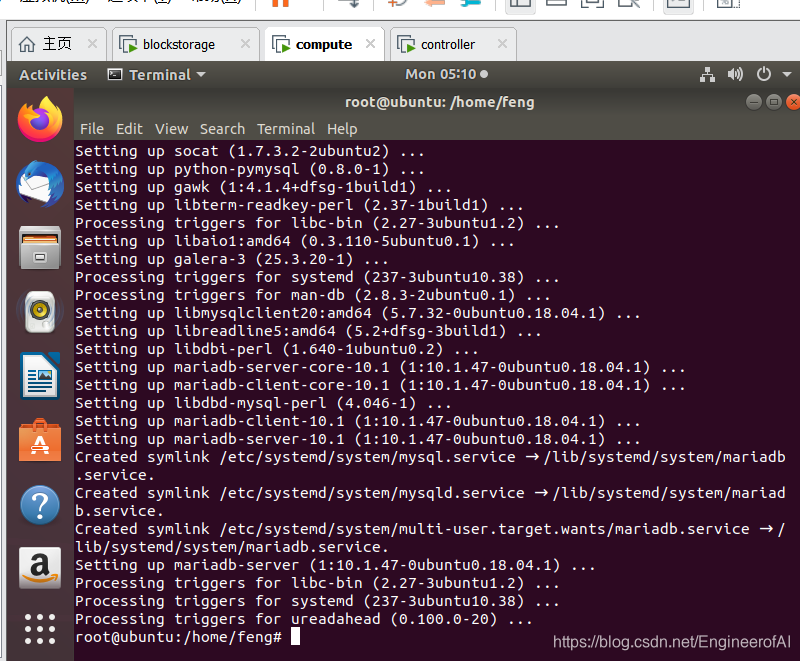
Task: Click the terminal title root@ubuntu: /home/feng
Action: [x=440, y=102]
